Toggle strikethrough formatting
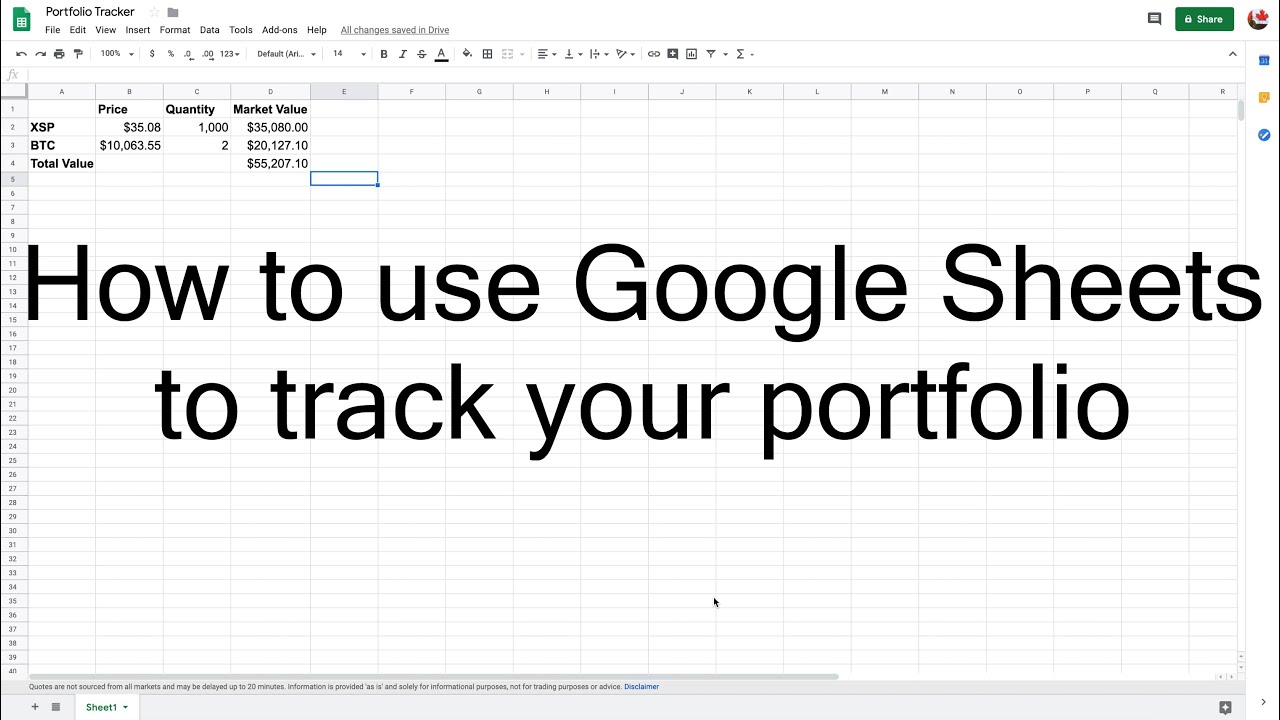Image resolution: width=1280 pixels, height=720 pixels. point(421,54)
